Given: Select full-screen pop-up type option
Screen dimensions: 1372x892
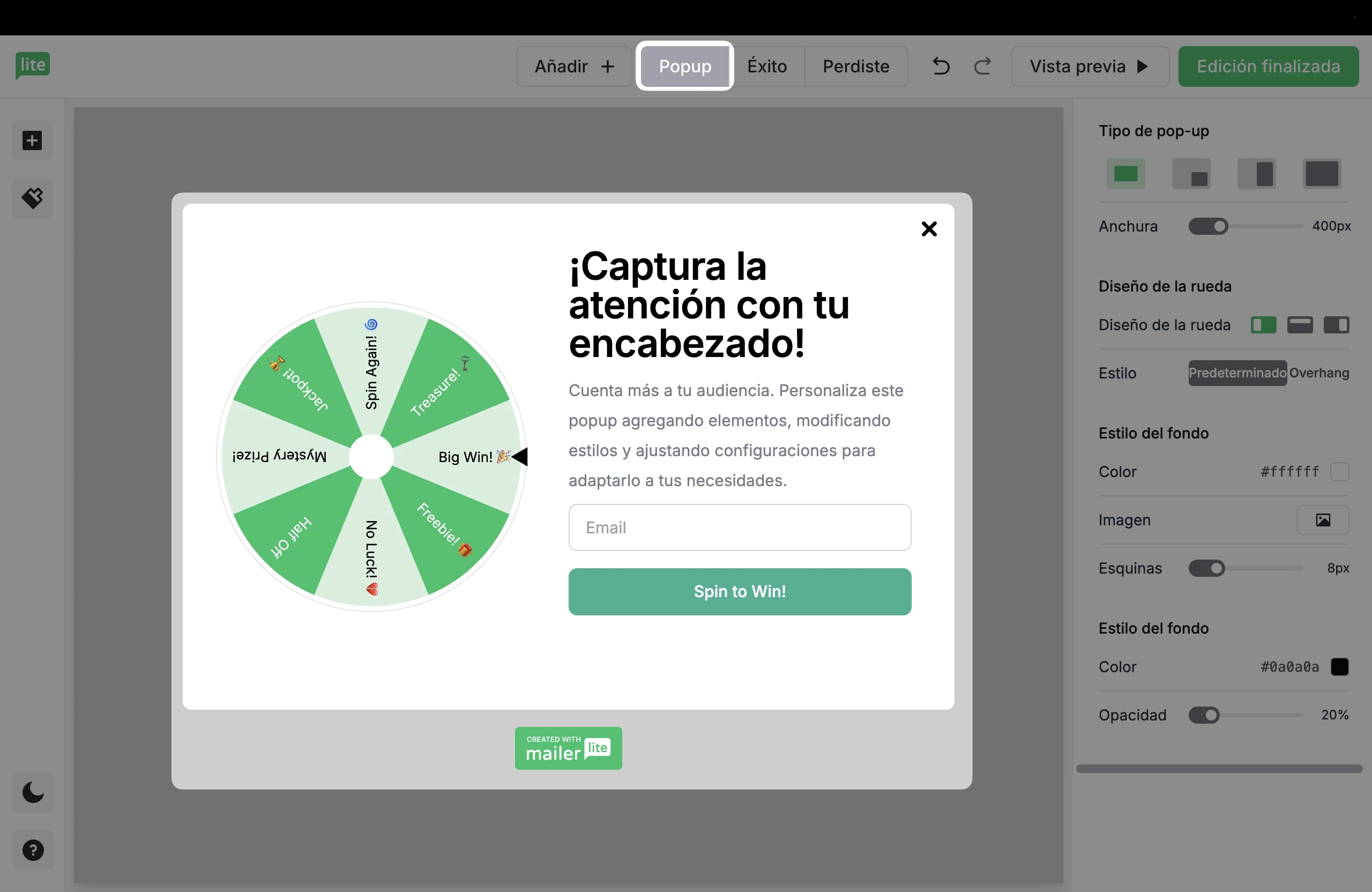Looking at the screenshot, I should tap(1321, 174).
